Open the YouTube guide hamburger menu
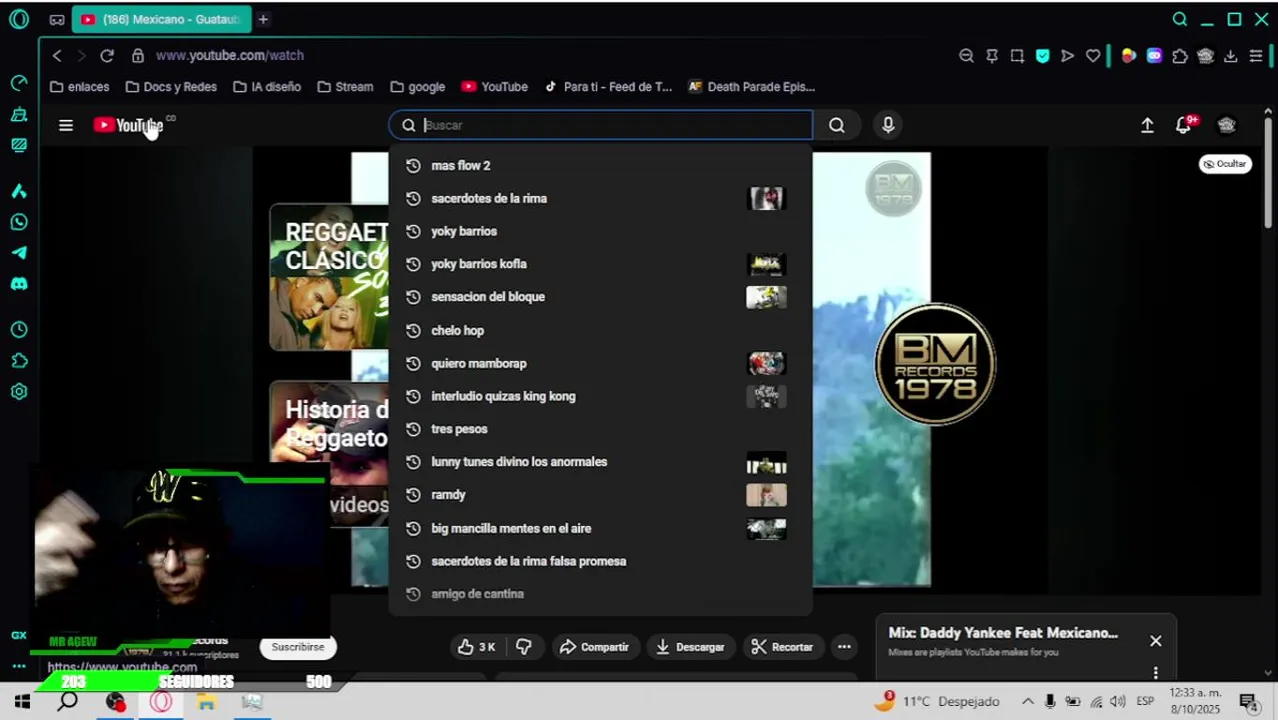This screenshot has height=720, width=1278. click(66, 125)
